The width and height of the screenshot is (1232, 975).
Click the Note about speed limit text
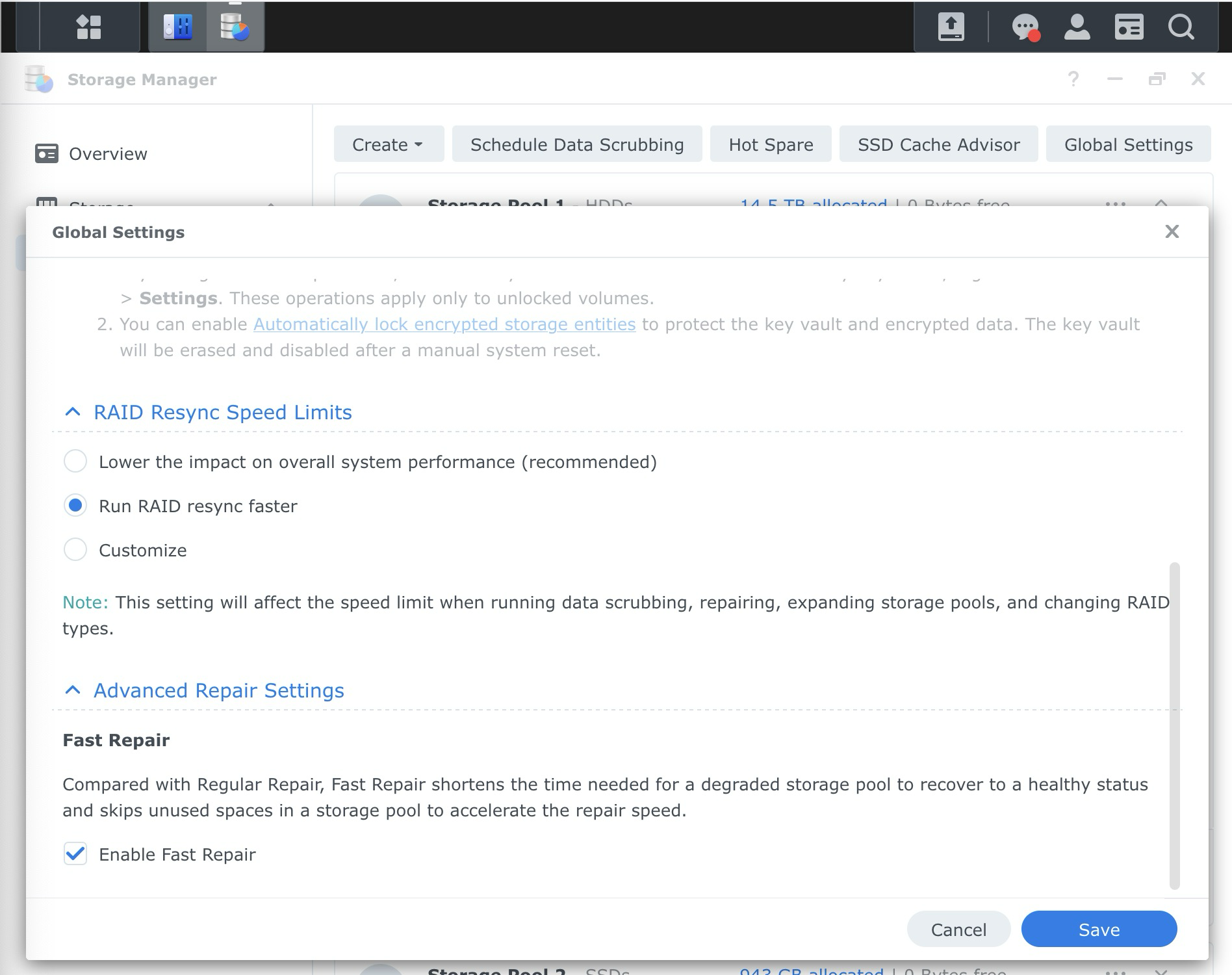616,615
